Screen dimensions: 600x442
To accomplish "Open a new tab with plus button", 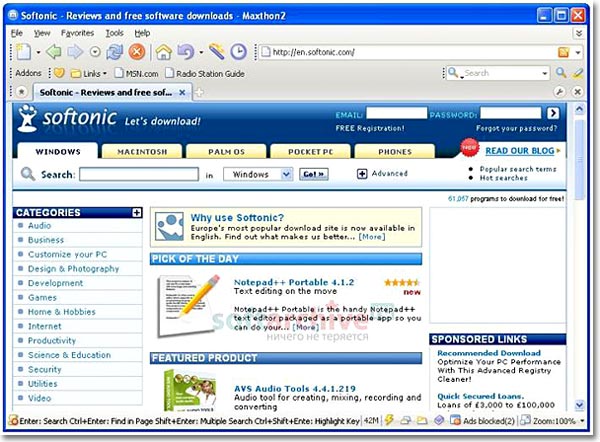I will (x=199, y=92).
